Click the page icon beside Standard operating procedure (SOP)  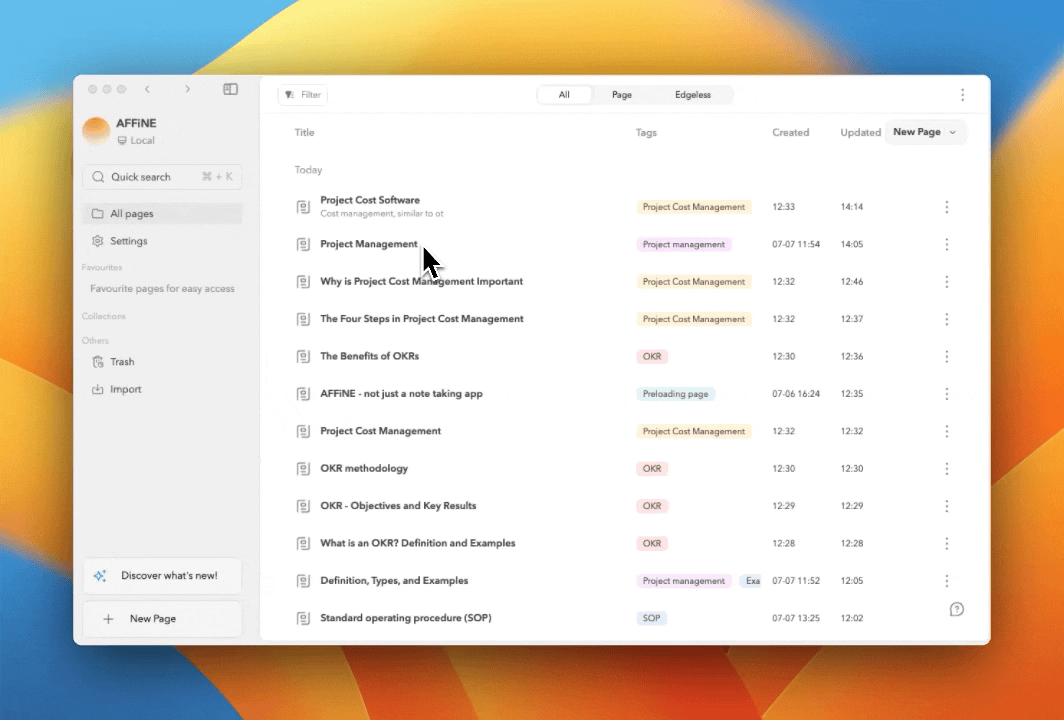point(303,618)
